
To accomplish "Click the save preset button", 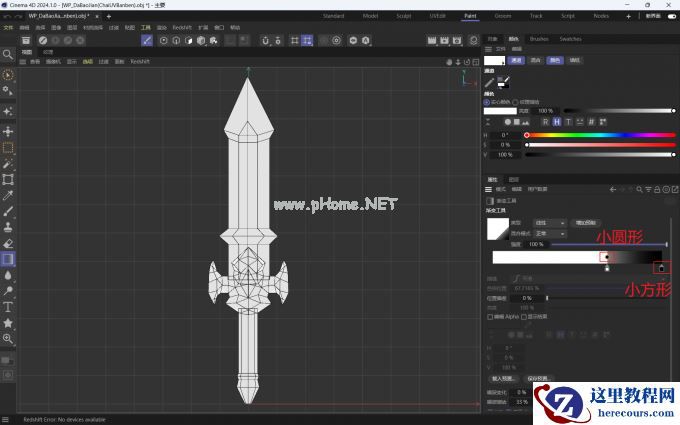I will coord(539,379).
